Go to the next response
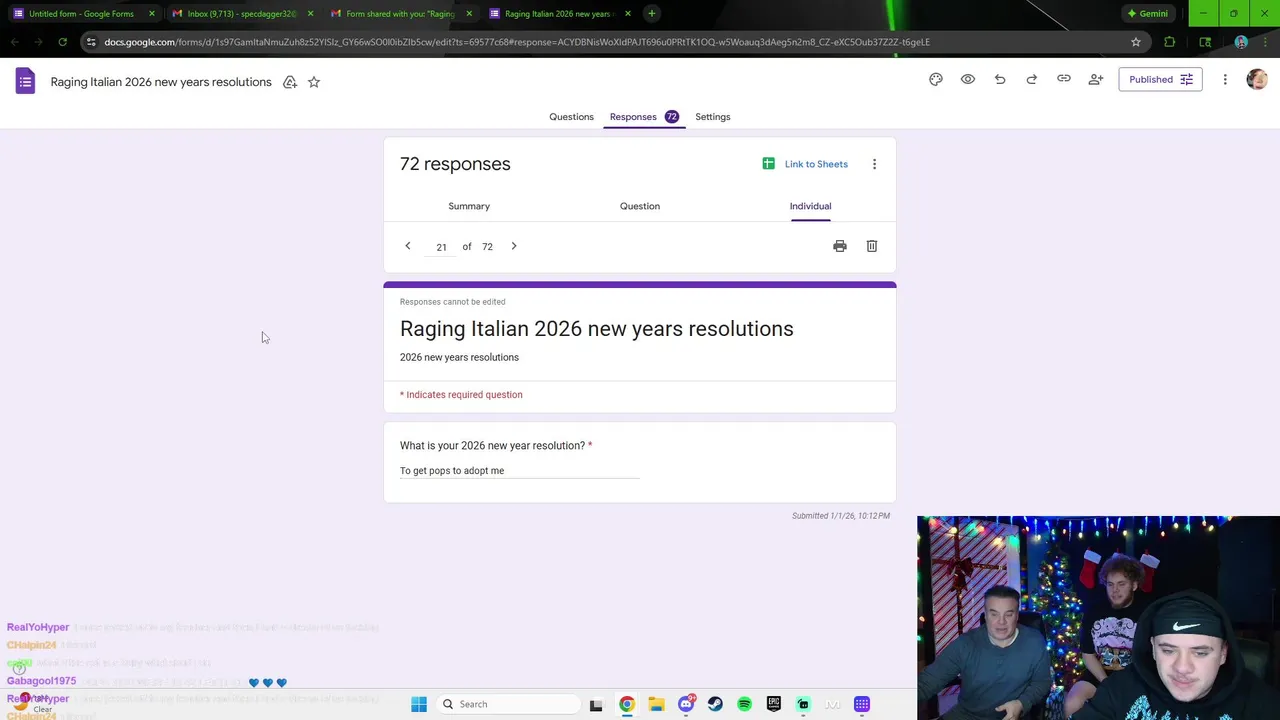 pyautogui.click(x=514, y=246)
